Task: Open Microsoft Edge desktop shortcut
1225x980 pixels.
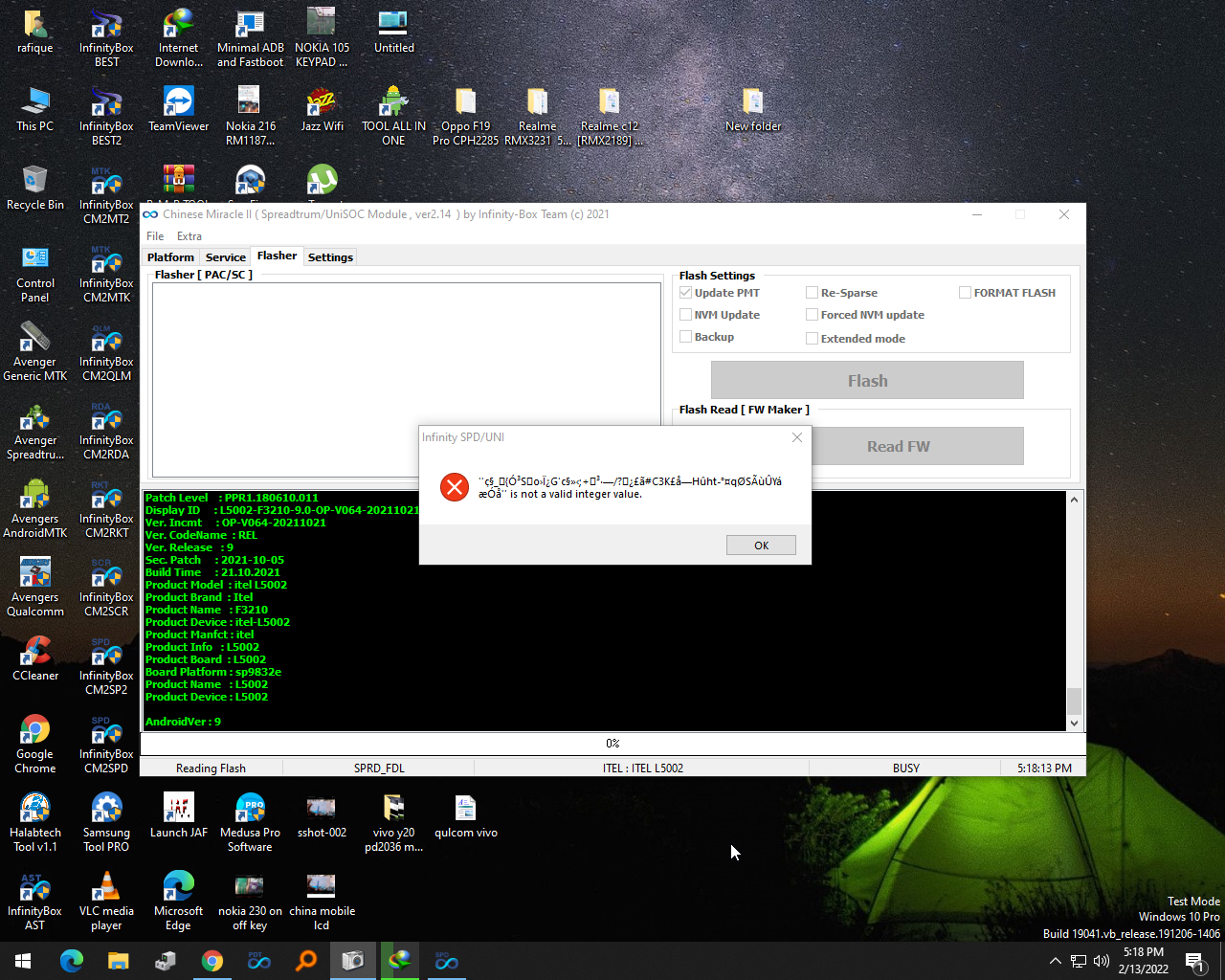Action: (179, 901)
